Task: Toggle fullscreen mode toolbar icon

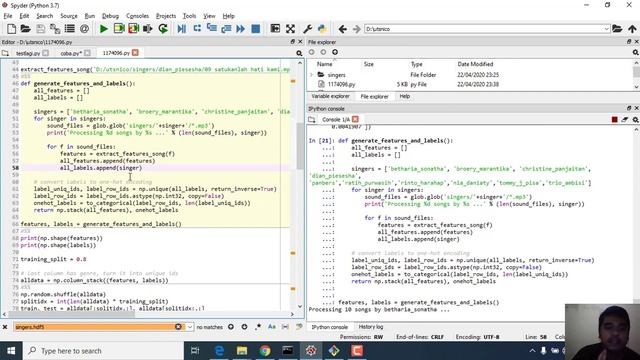Action: point(290,29)
